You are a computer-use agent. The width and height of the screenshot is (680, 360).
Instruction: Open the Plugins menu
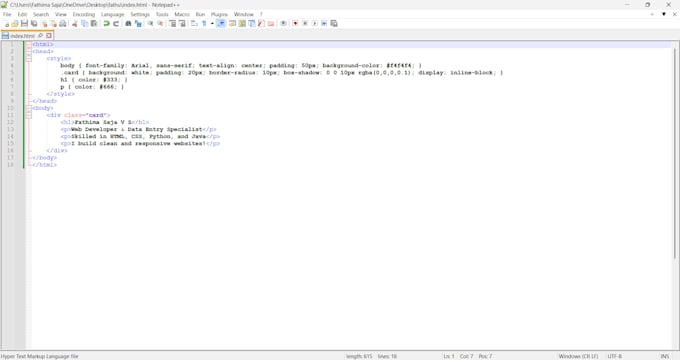(219, 14)
